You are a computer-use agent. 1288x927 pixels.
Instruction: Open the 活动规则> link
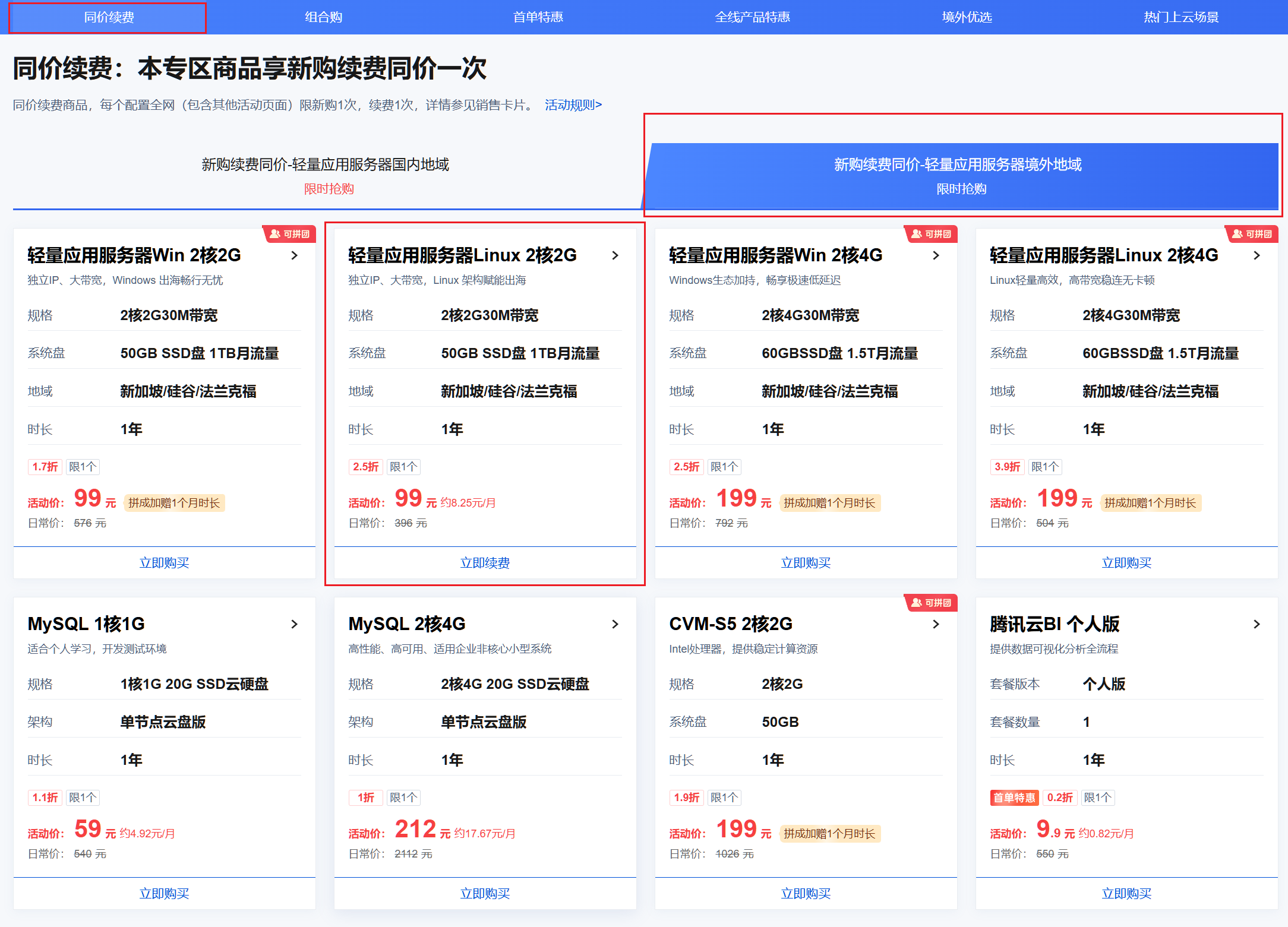(573, 105)
